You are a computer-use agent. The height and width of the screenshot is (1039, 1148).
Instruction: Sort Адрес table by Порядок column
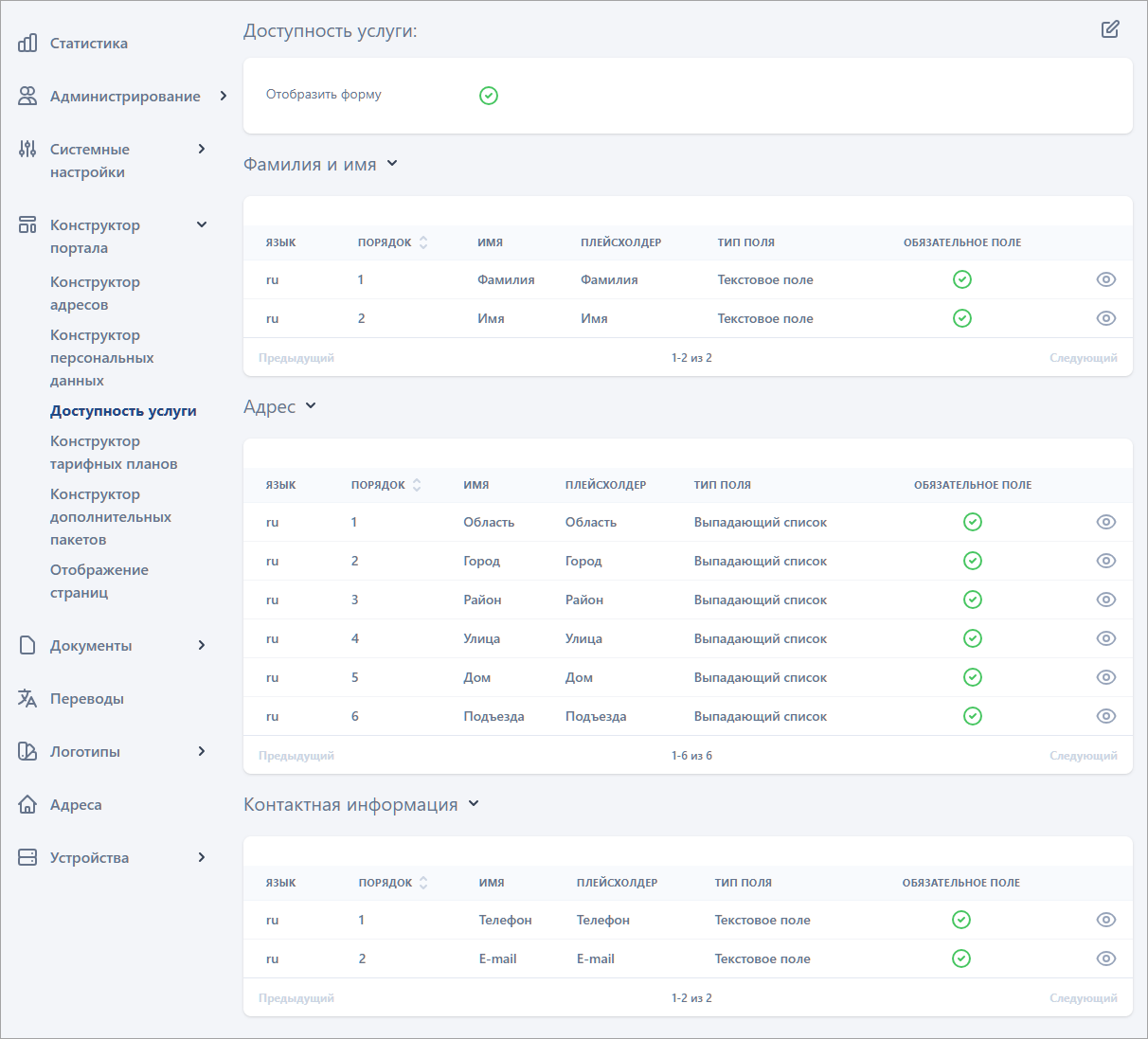click(x=416, y=485)
